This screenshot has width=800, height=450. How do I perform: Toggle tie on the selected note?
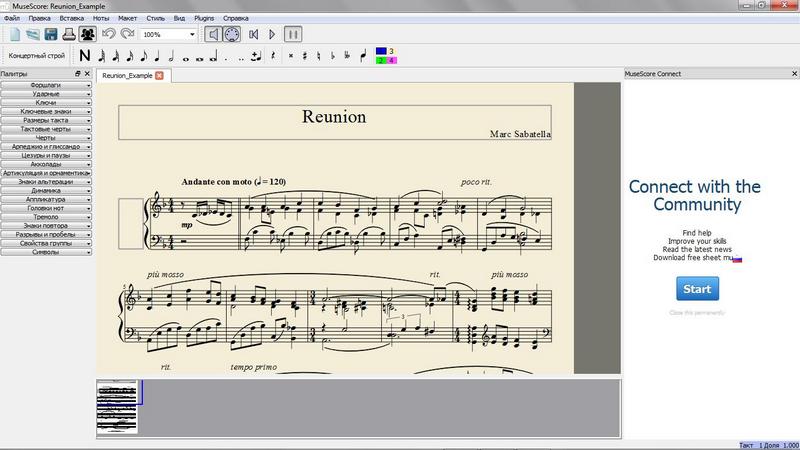[256, 56]
